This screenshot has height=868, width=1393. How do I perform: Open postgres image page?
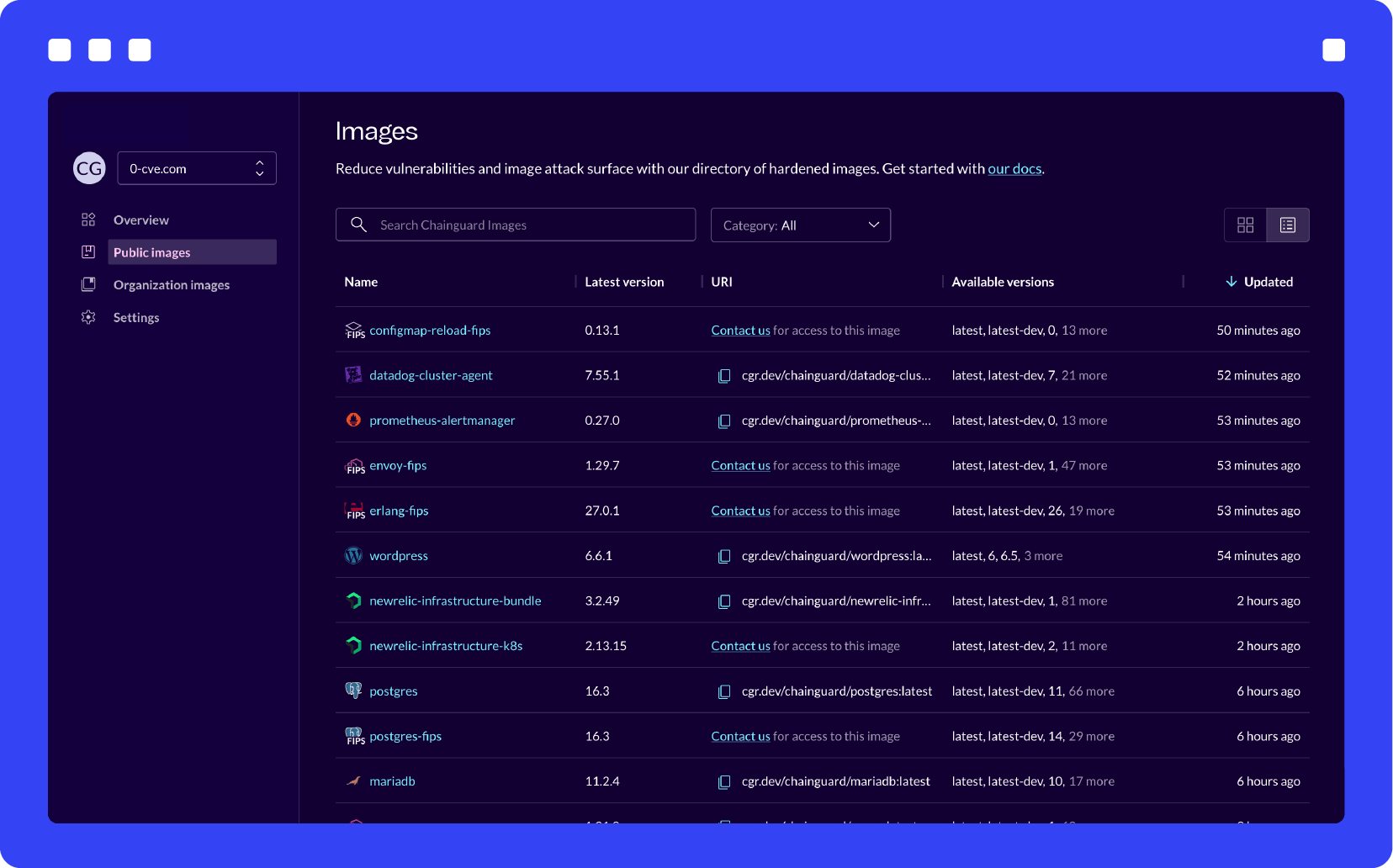click(394, 691)
